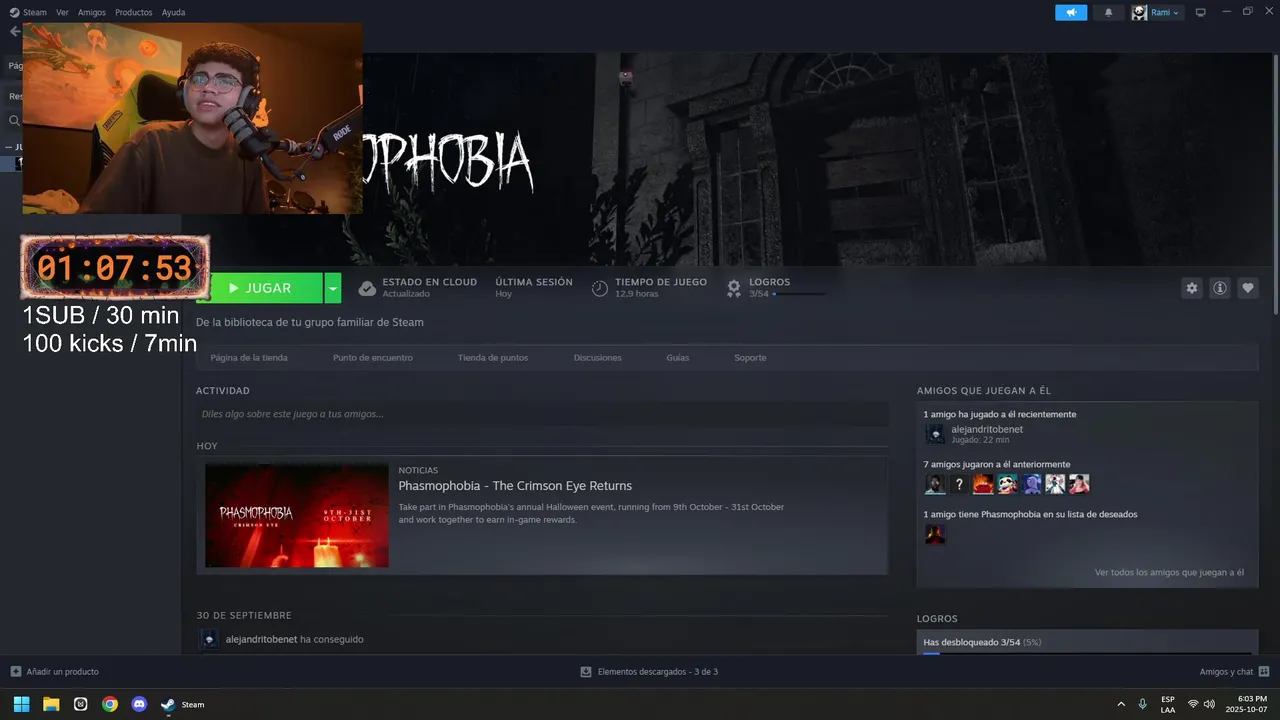
Task: Click the wishlist friend's avatar
Action: click(x=935, y=534)
